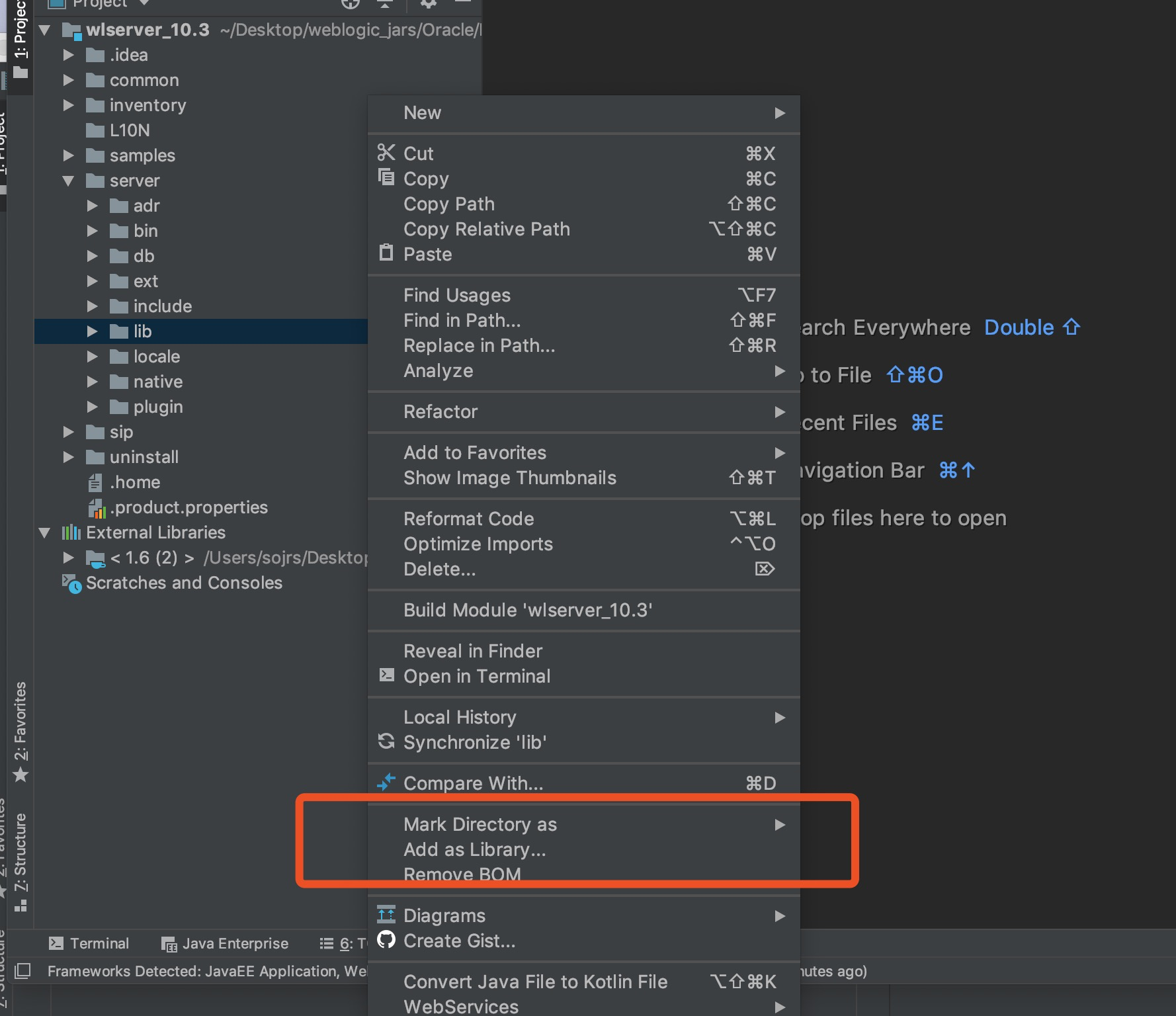Expand the inventory folder
The width and height of the screenshot is (1176, 1016).
coord(68,105)
